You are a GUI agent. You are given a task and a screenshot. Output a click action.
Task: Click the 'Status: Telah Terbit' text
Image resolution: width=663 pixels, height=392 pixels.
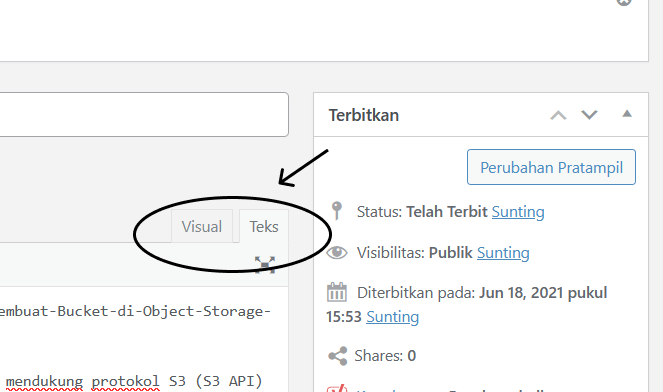coord(422,211)
